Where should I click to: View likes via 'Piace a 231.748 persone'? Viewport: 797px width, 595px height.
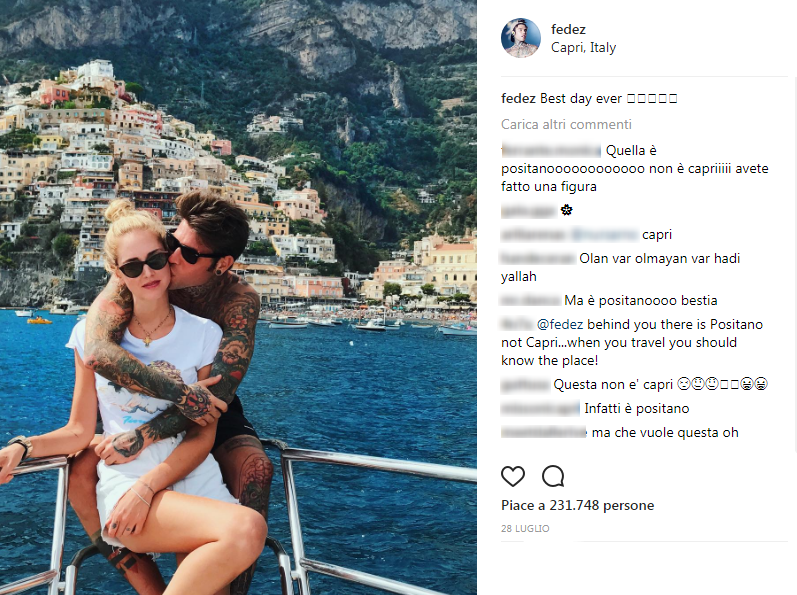click(x=577, y=506)
